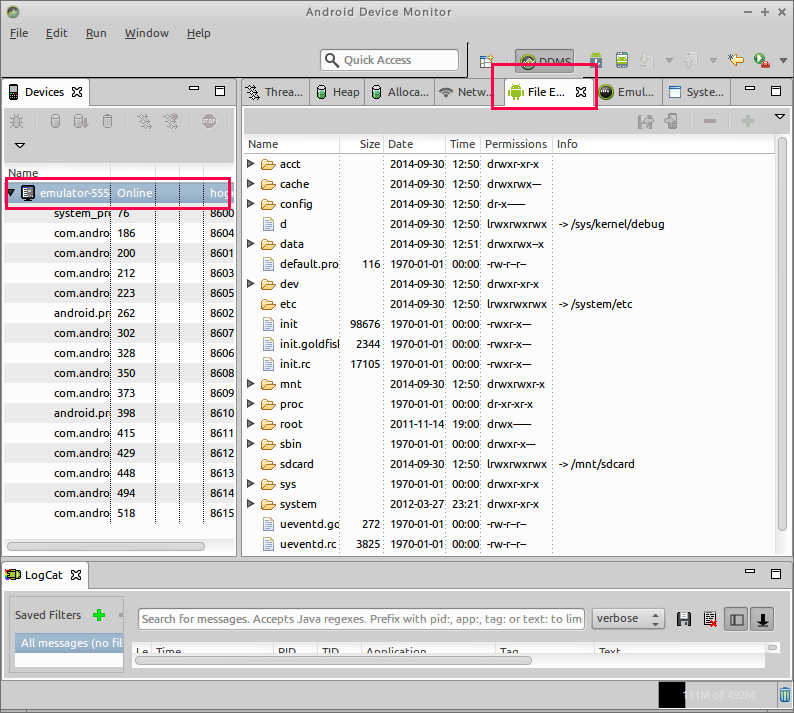
Task: Close the File Explorer tab
Action: (581, 92)
